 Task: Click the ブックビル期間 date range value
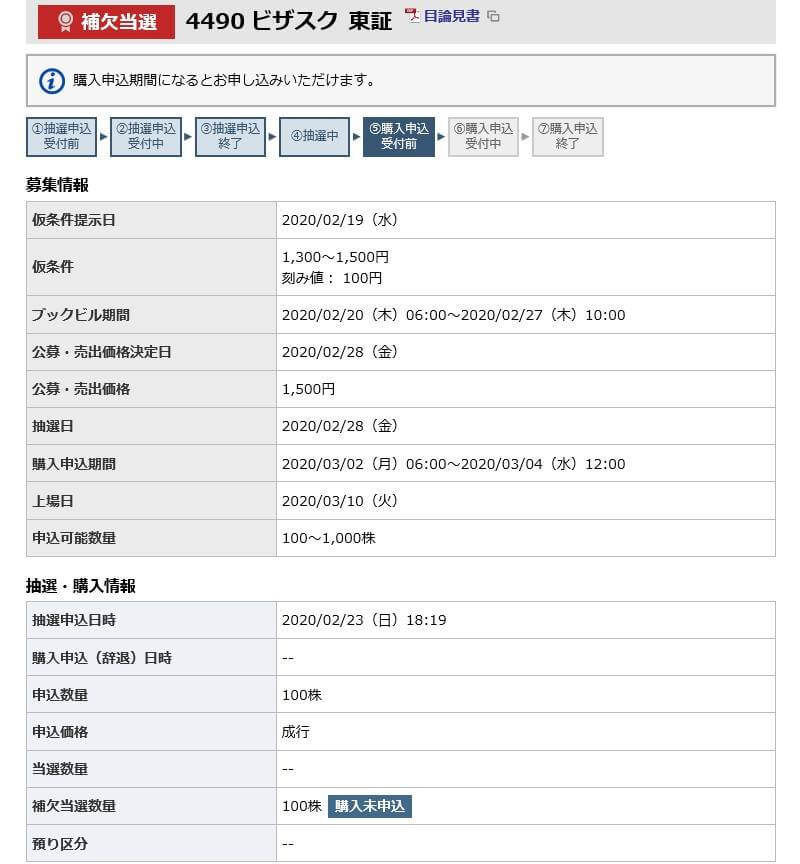pos(453,315)
